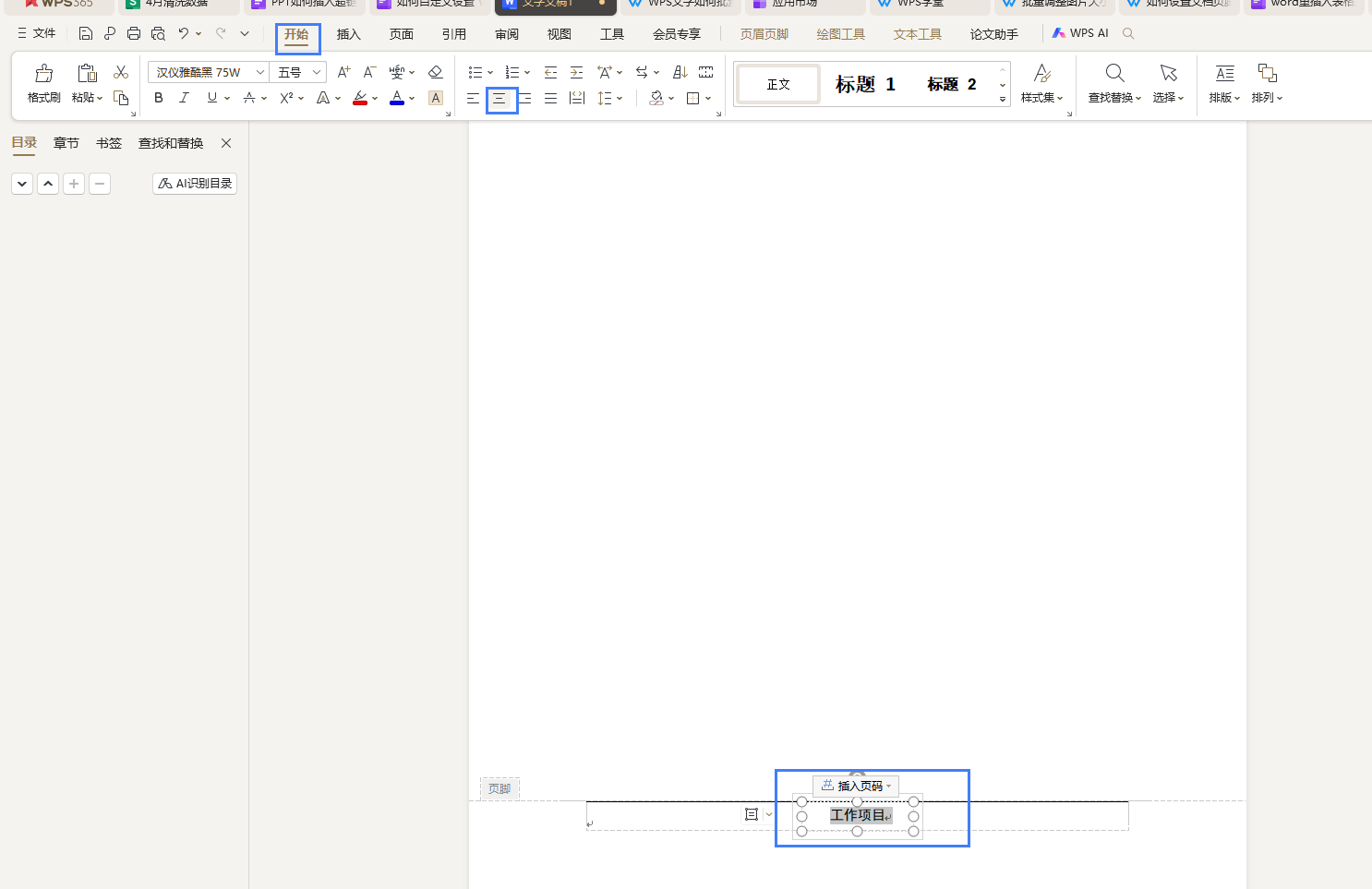
Task: Click the paragraph shading fill color button
Action: point(656,98)
